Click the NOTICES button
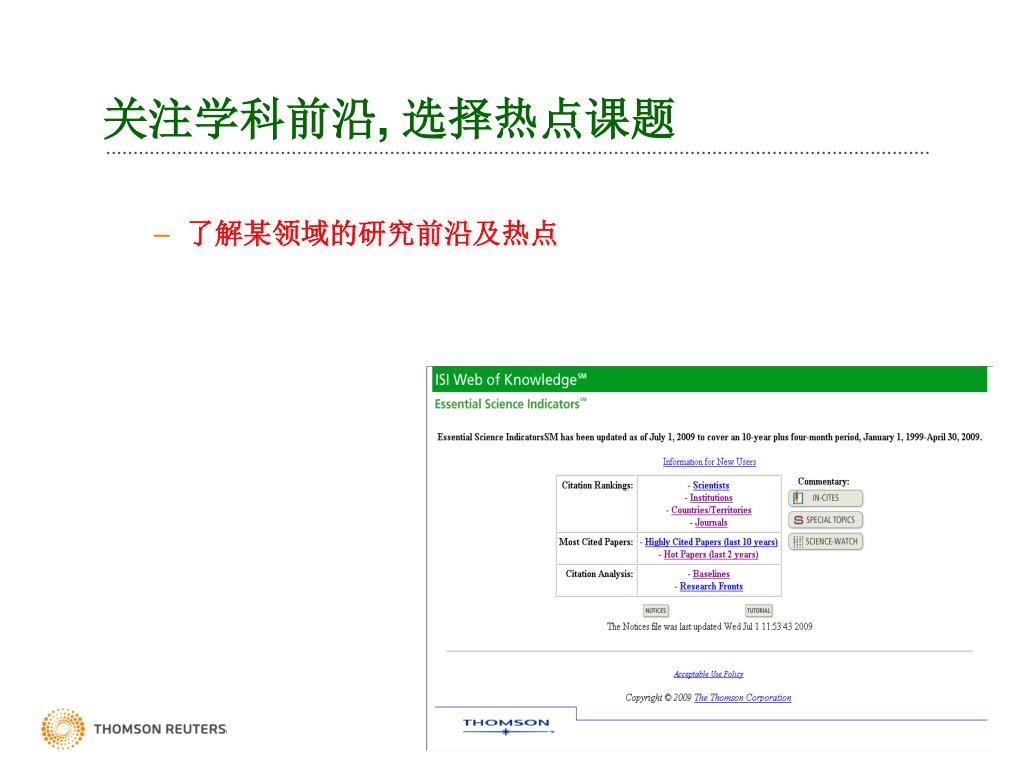 coord(656,611)
